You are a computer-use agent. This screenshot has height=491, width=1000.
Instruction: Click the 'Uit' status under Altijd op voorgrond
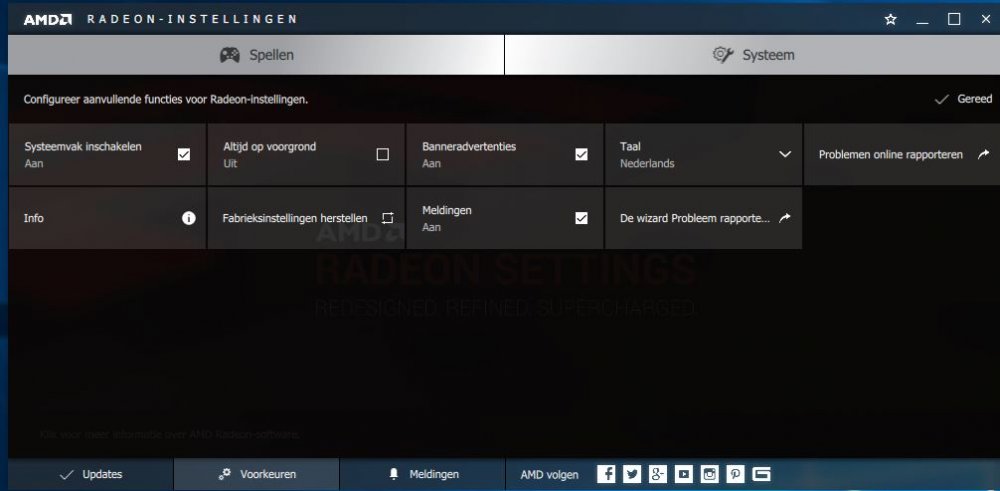[x=230, y=163]
